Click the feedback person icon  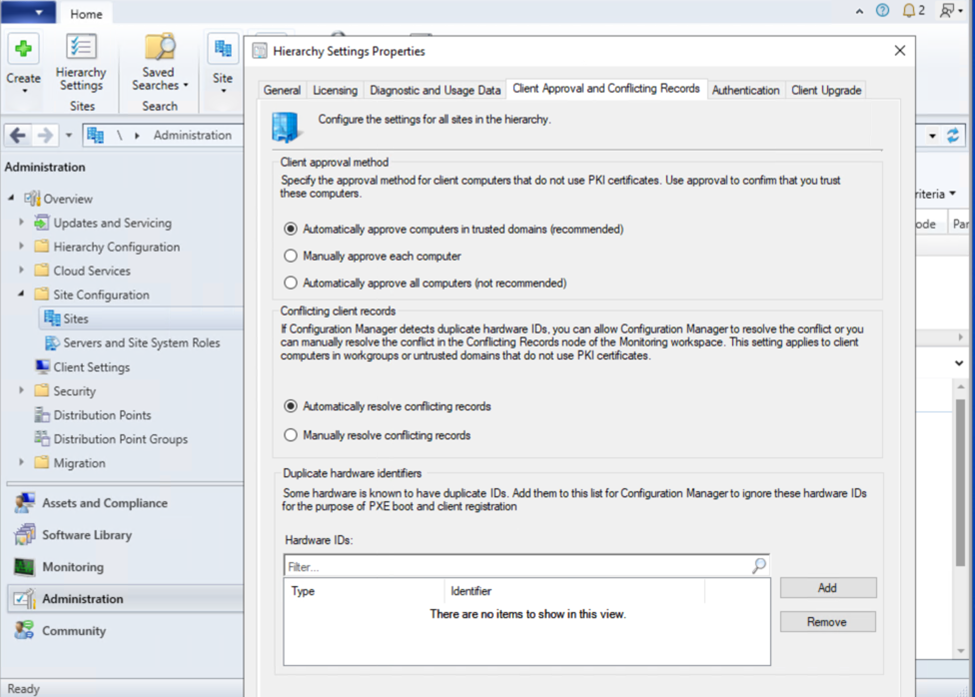946,11
